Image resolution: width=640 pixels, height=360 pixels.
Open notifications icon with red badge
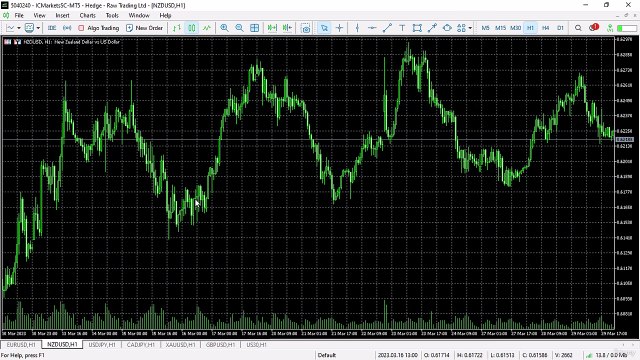pyautogui.click(x=593, y=28)
